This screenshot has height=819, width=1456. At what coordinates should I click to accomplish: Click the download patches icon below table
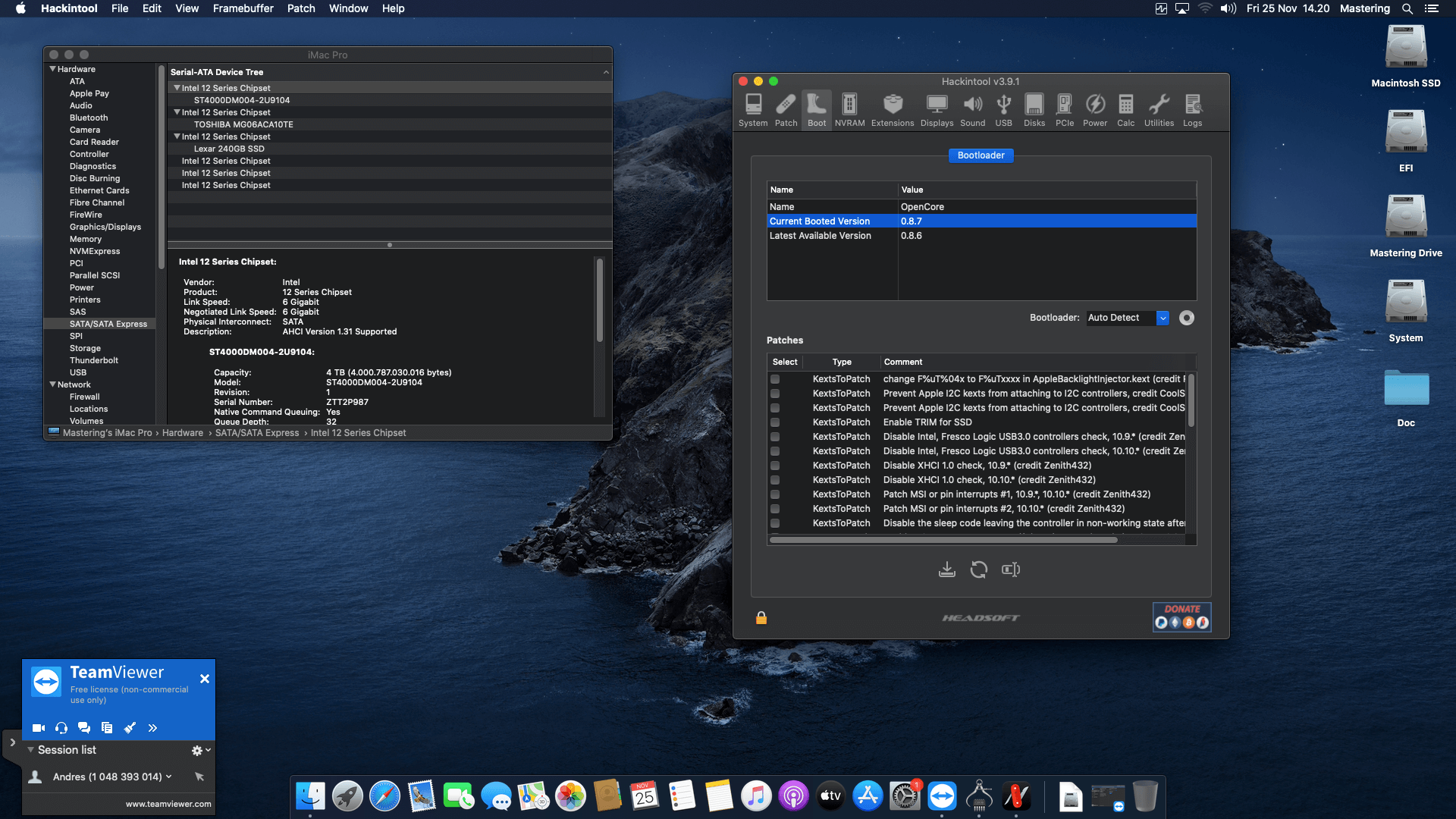pos(946,570)
